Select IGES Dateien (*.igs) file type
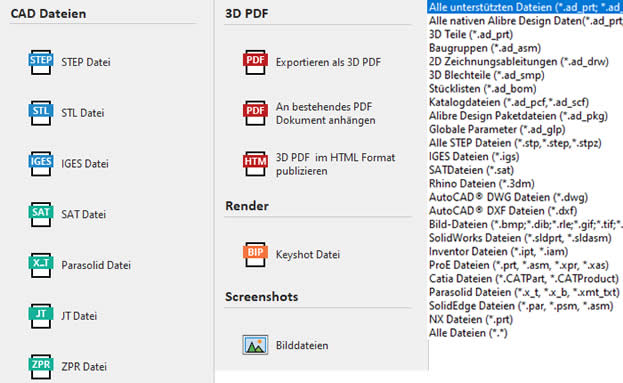 [474, 157]
